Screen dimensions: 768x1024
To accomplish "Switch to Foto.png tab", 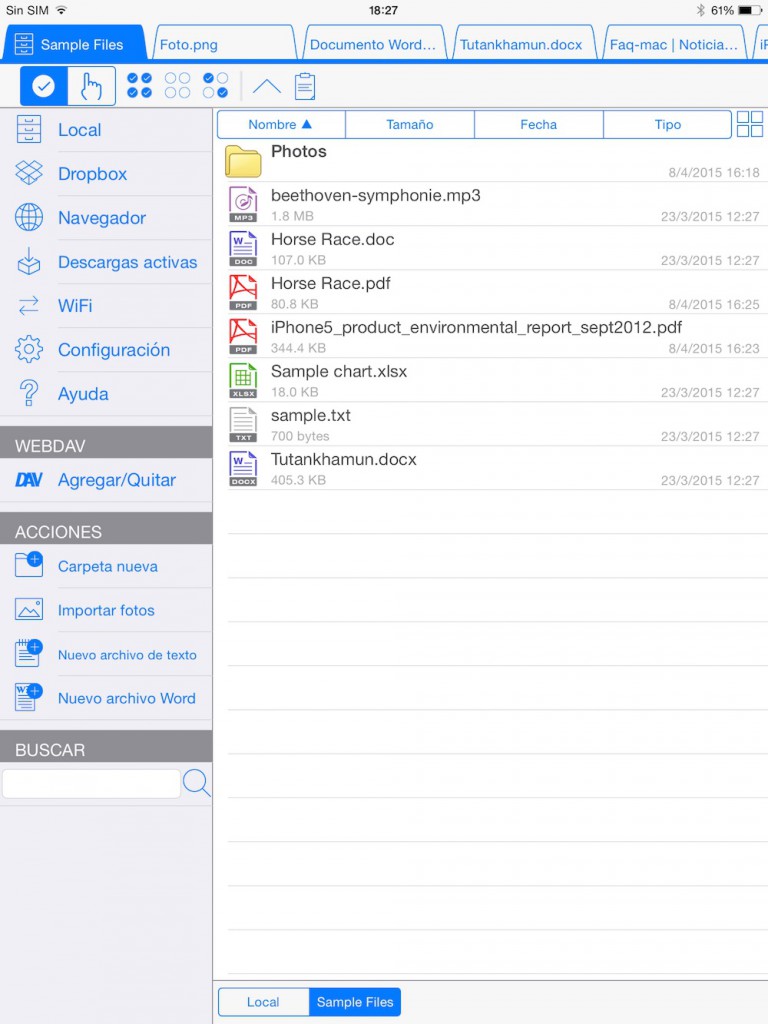I will 224,44.
